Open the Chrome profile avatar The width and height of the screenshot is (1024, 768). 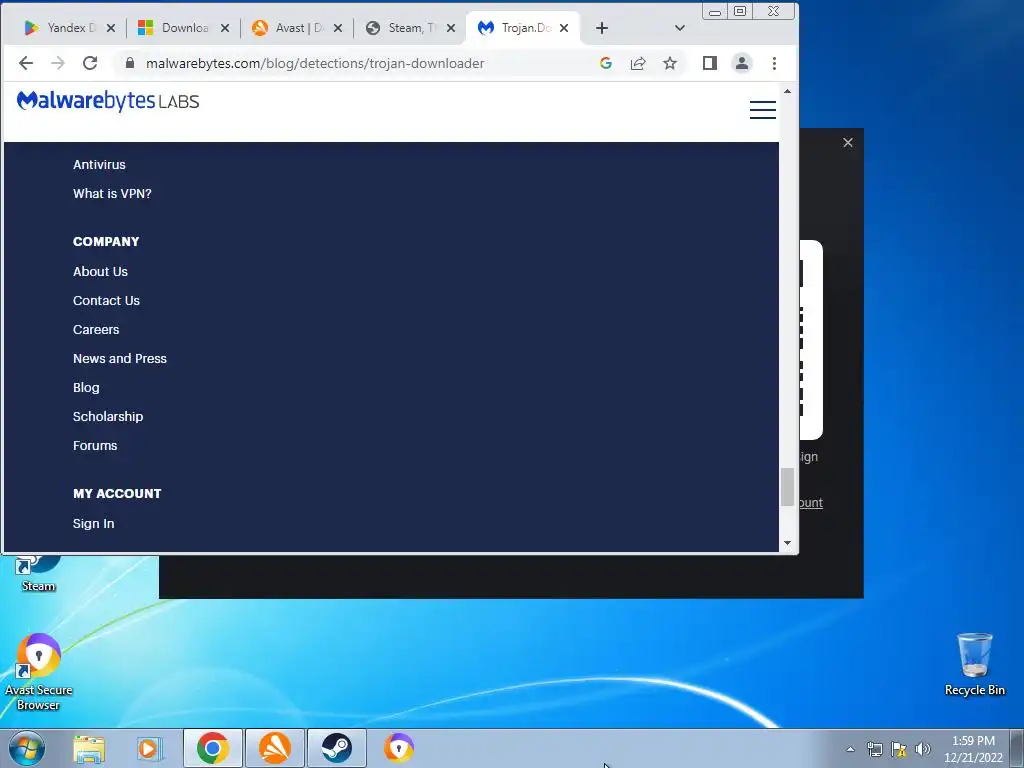(742, 63)
